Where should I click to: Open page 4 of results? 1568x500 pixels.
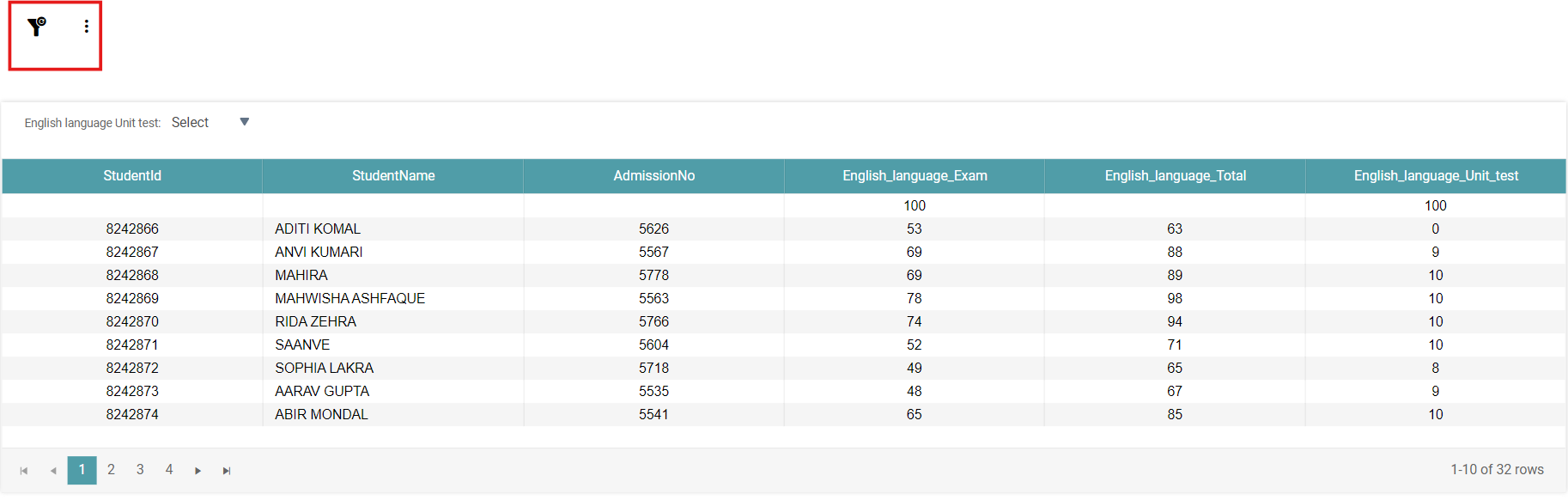click(x=169, y=470)
